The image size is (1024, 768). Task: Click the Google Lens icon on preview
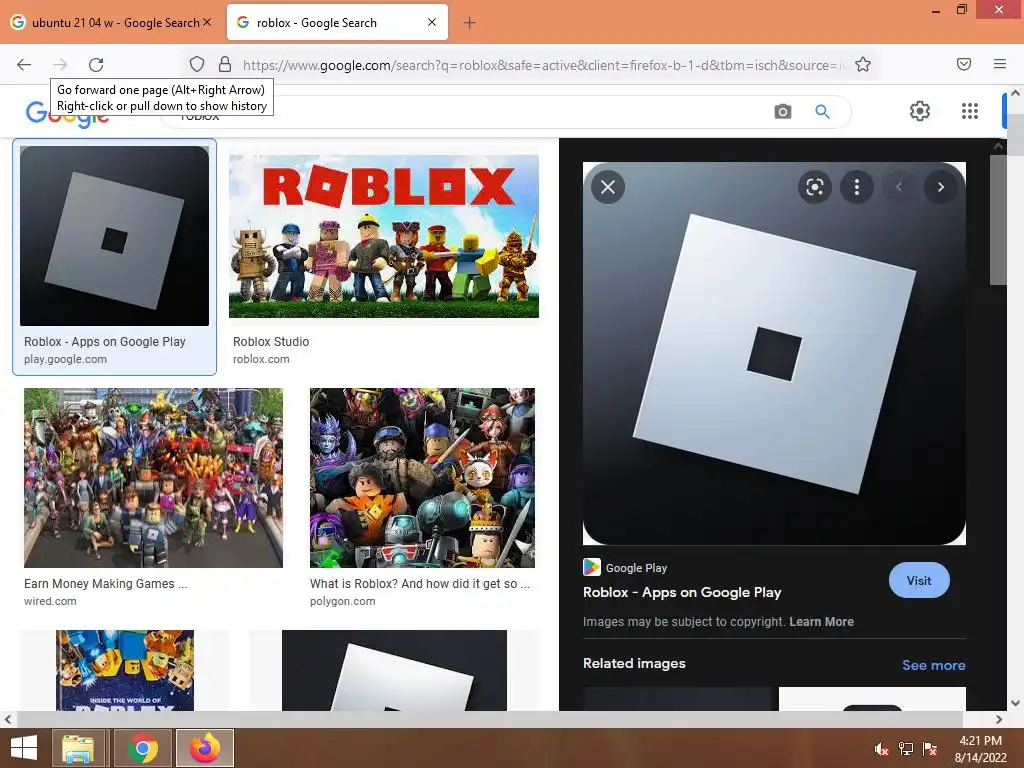[x=814, y=187]
